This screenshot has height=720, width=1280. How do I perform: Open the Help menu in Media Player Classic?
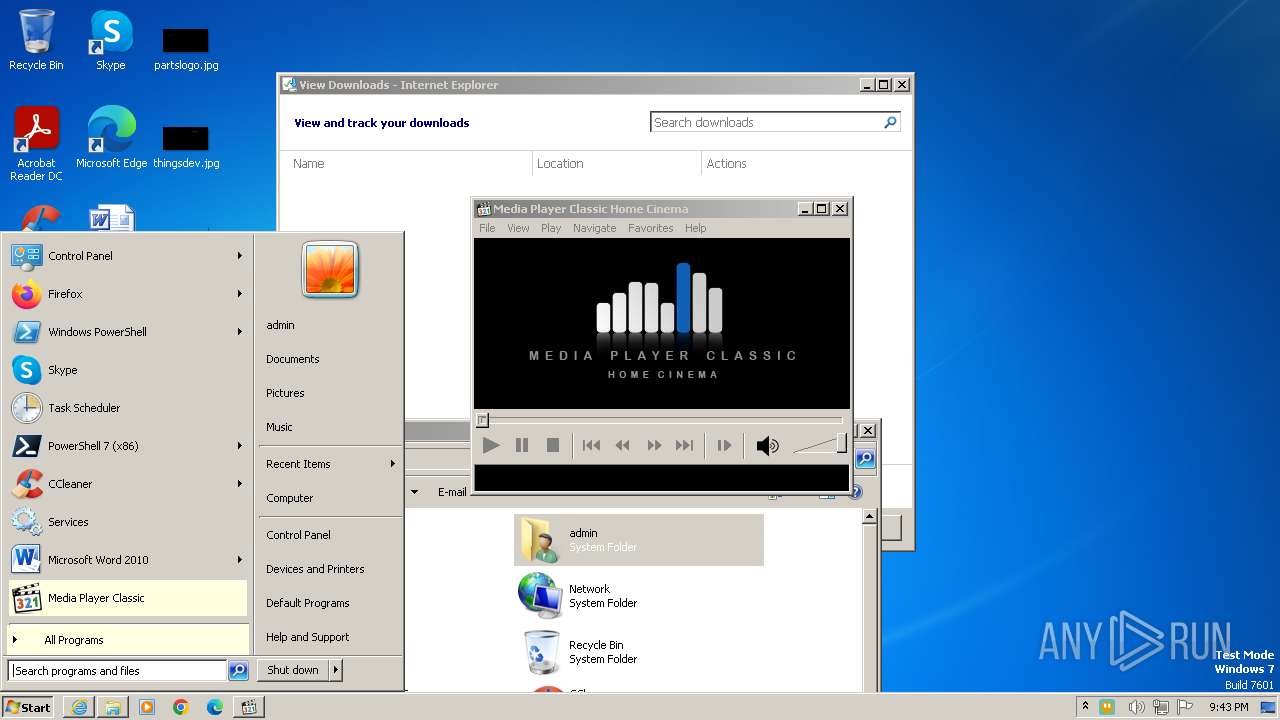(x=696, y=228)
